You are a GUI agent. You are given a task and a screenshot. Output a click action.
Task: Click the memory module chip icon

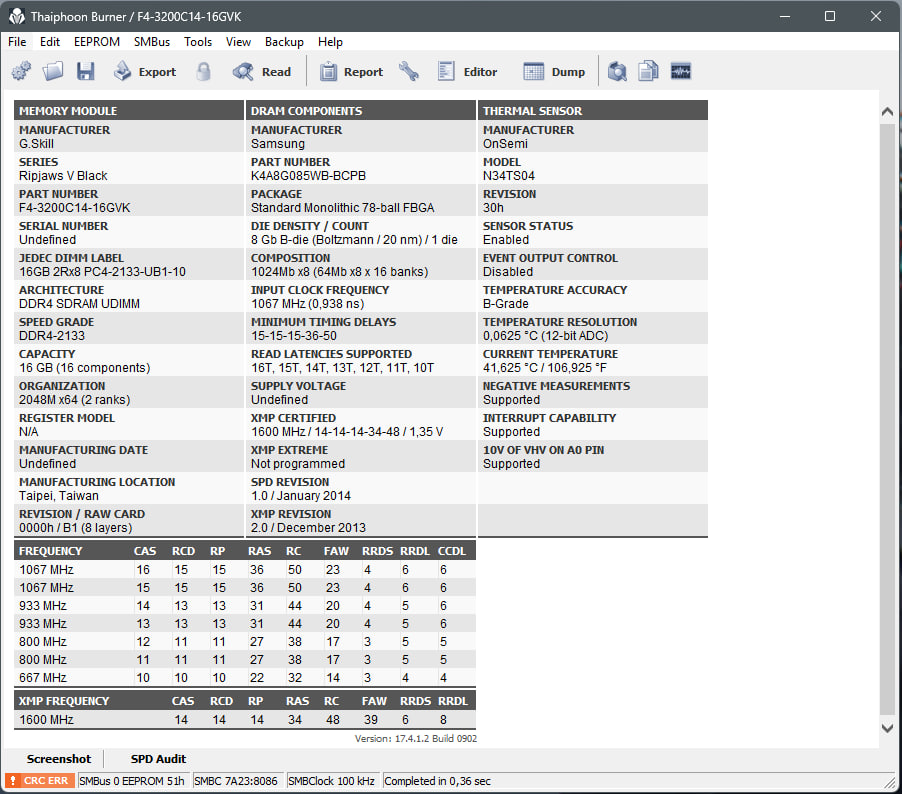681,71
